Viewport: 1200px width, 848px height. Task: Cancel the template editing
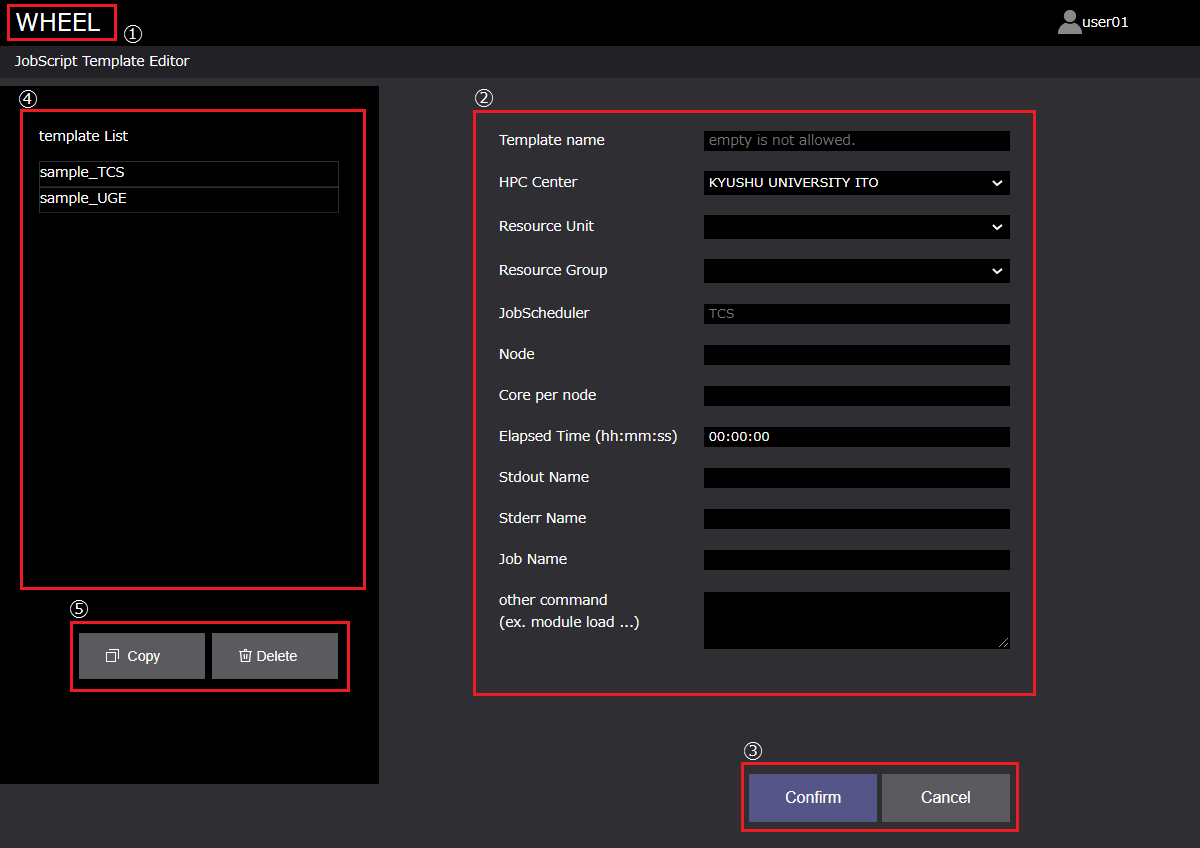945,798
